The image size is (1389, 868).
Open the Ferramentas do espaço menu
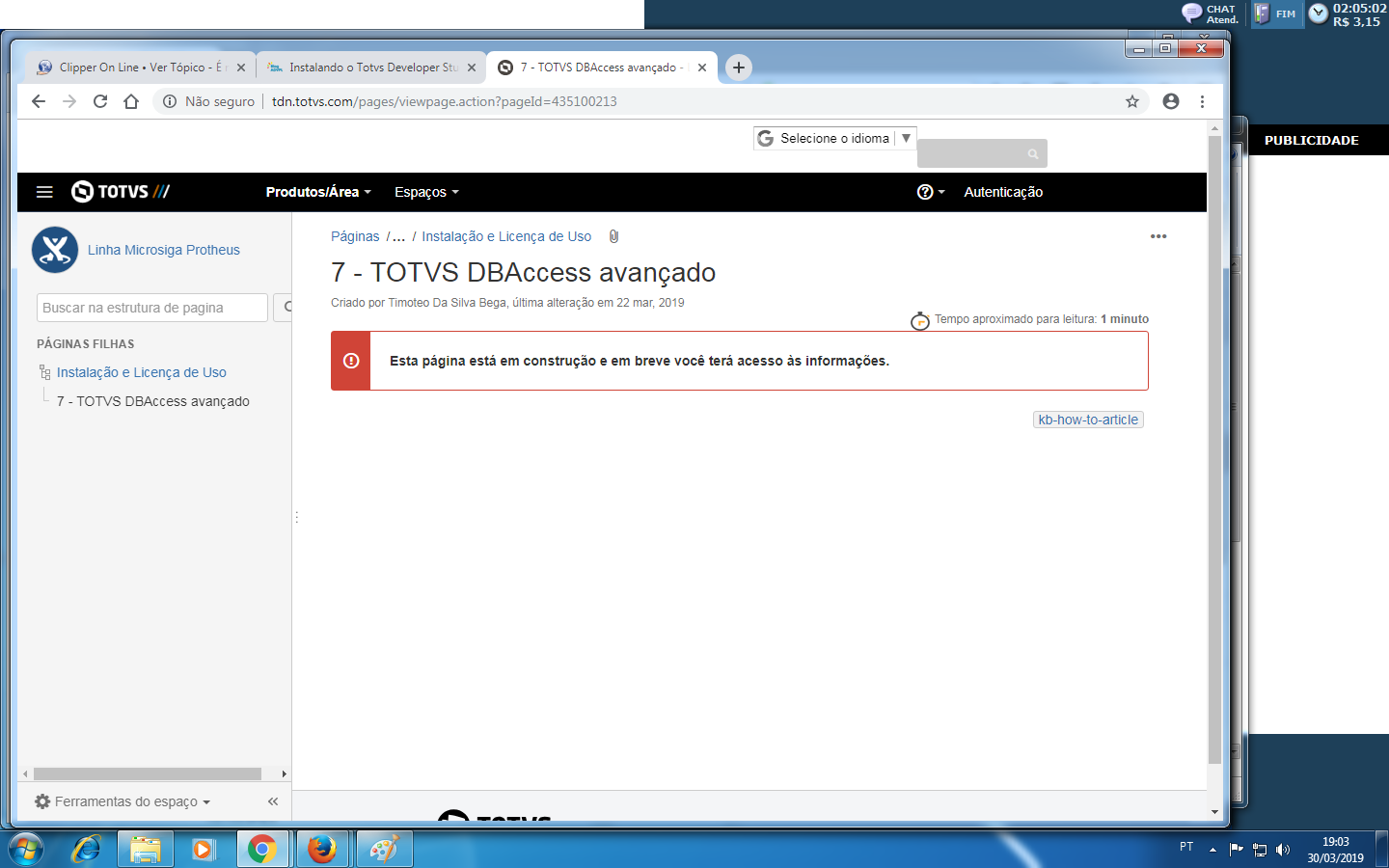123,801
